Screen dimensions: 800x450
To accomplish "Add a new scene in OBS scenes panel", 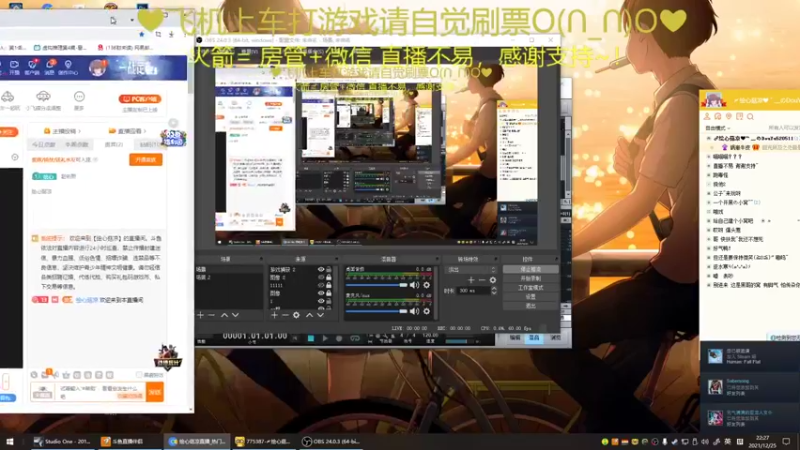I will tap(201, 315).
